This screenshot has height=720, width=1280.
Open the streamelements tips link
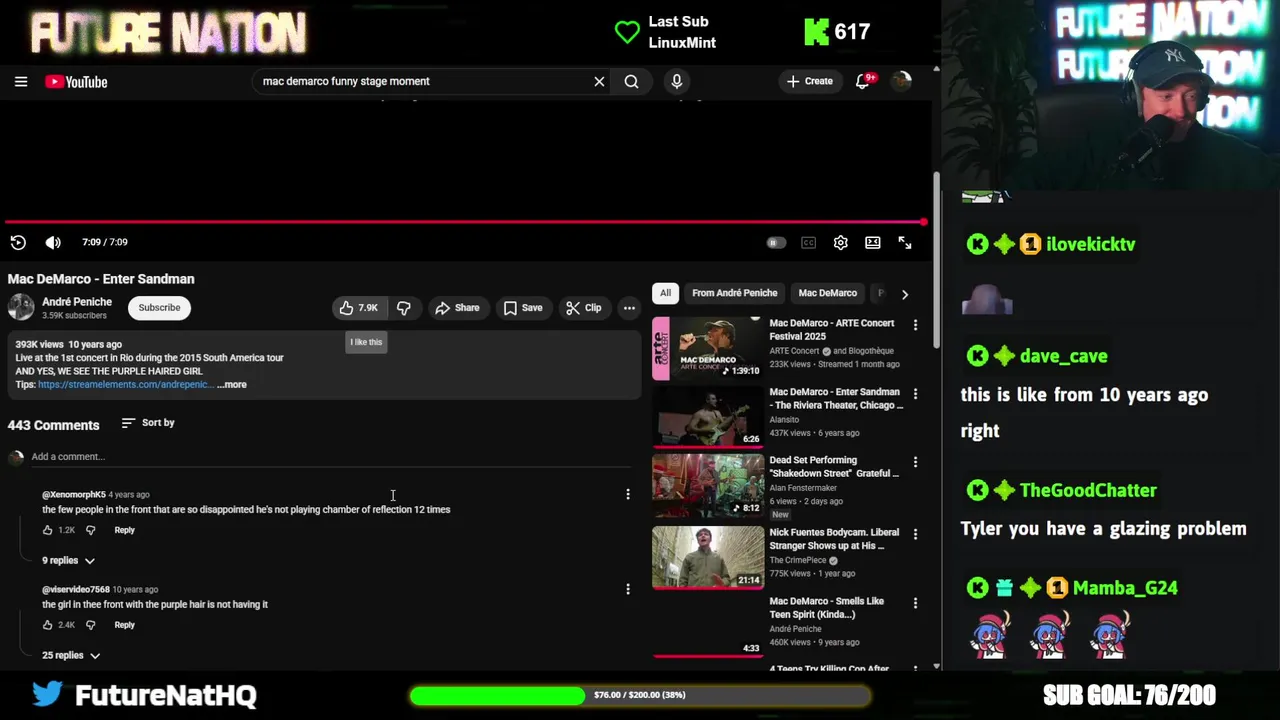point(124,385)
